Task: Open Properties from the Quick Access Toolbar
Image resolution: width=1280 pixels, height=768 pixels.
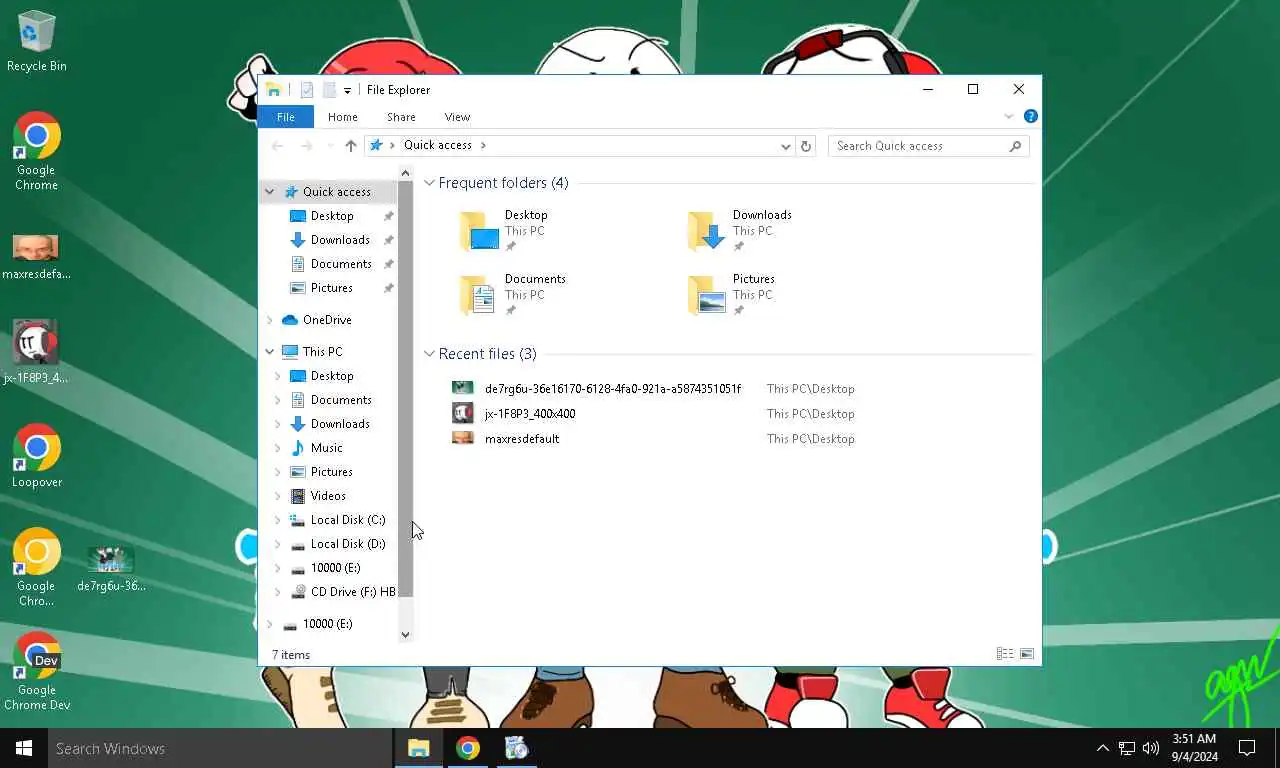Action: pyautogui.click(x=307, y=90)
